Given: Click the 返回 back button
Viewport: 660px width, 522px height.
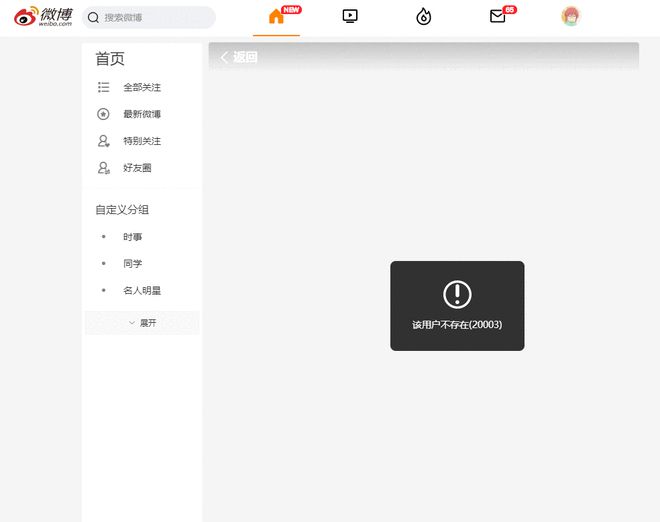Looking at the screenshot, I should (x=239, y=57).
